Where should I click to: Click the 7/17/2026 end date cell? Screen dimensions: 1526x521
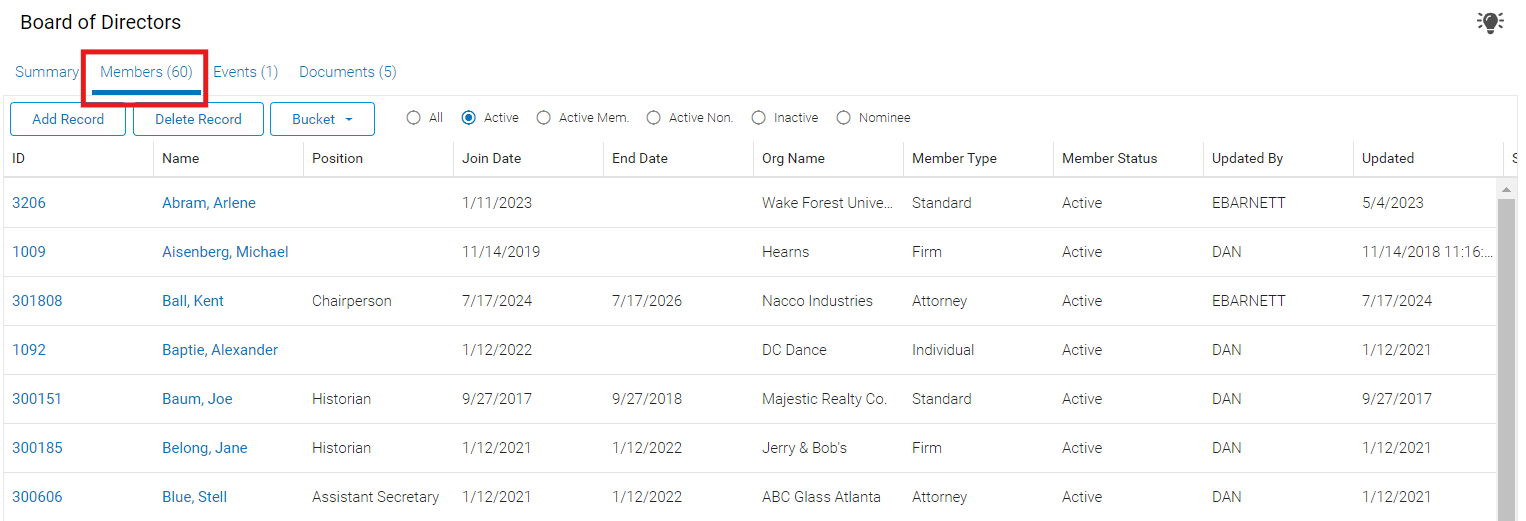647,301
